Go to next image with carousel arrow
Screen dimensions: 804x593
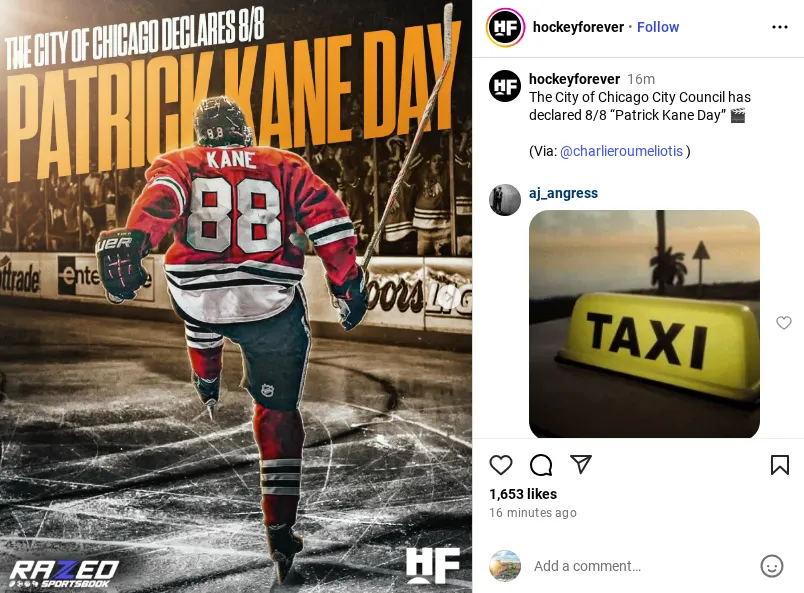pyautogui.click(x=449, y=296)
